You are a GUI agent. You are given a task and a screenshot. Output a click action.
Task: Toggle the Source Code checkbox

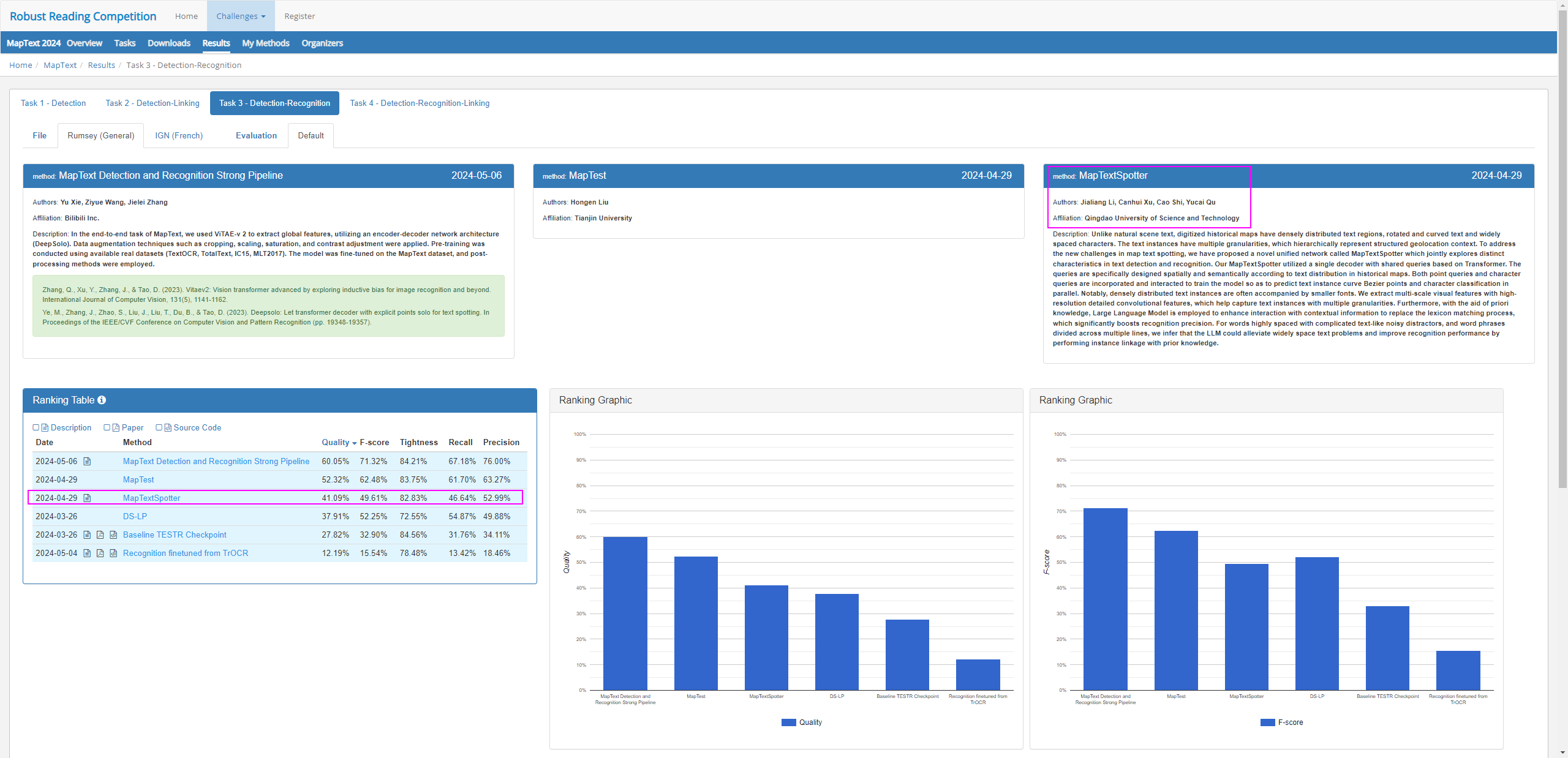coord(159,428)
